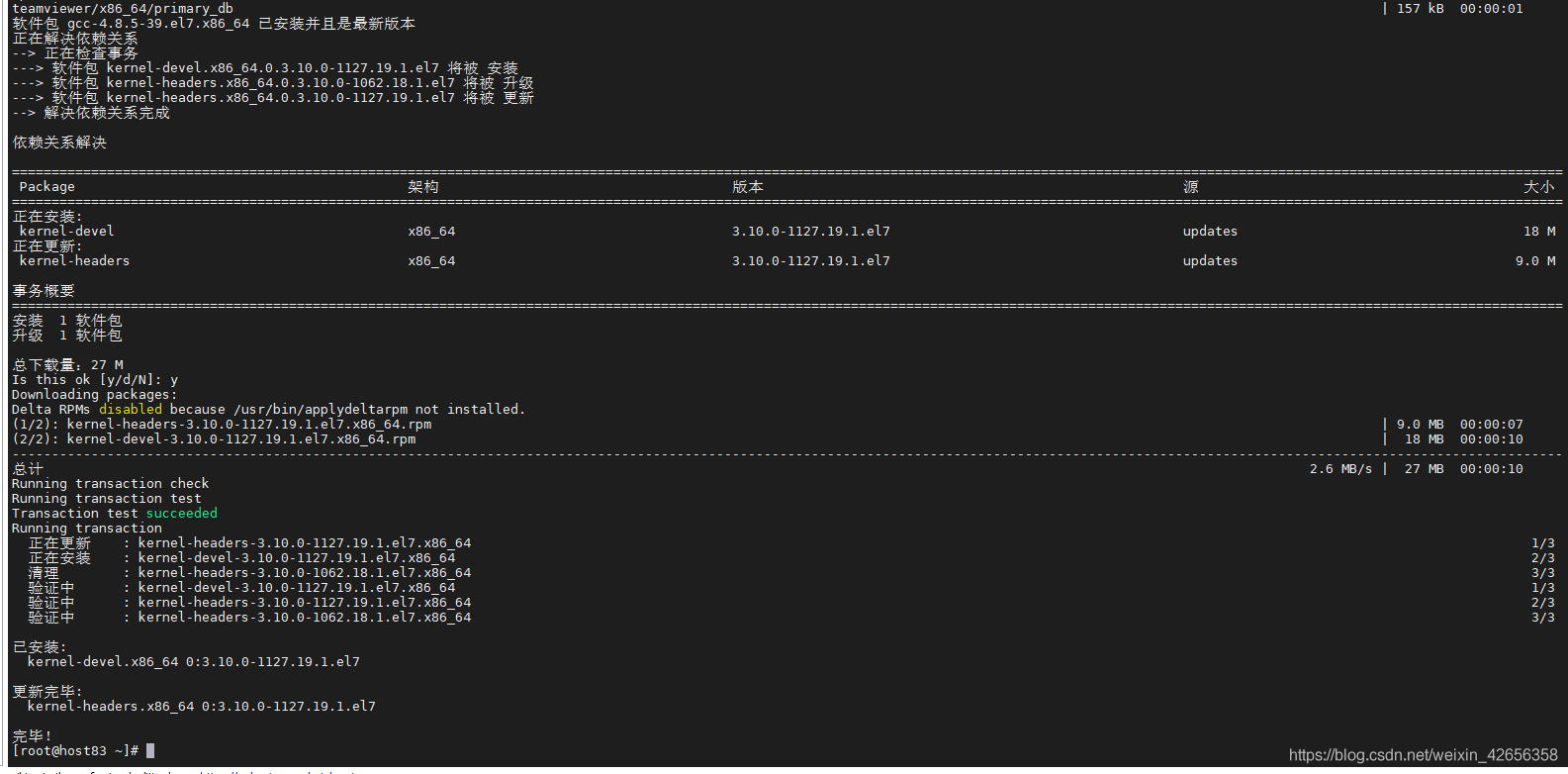
Task: Click the '9.0 M' size value
Action: [x=1535, y=261]
